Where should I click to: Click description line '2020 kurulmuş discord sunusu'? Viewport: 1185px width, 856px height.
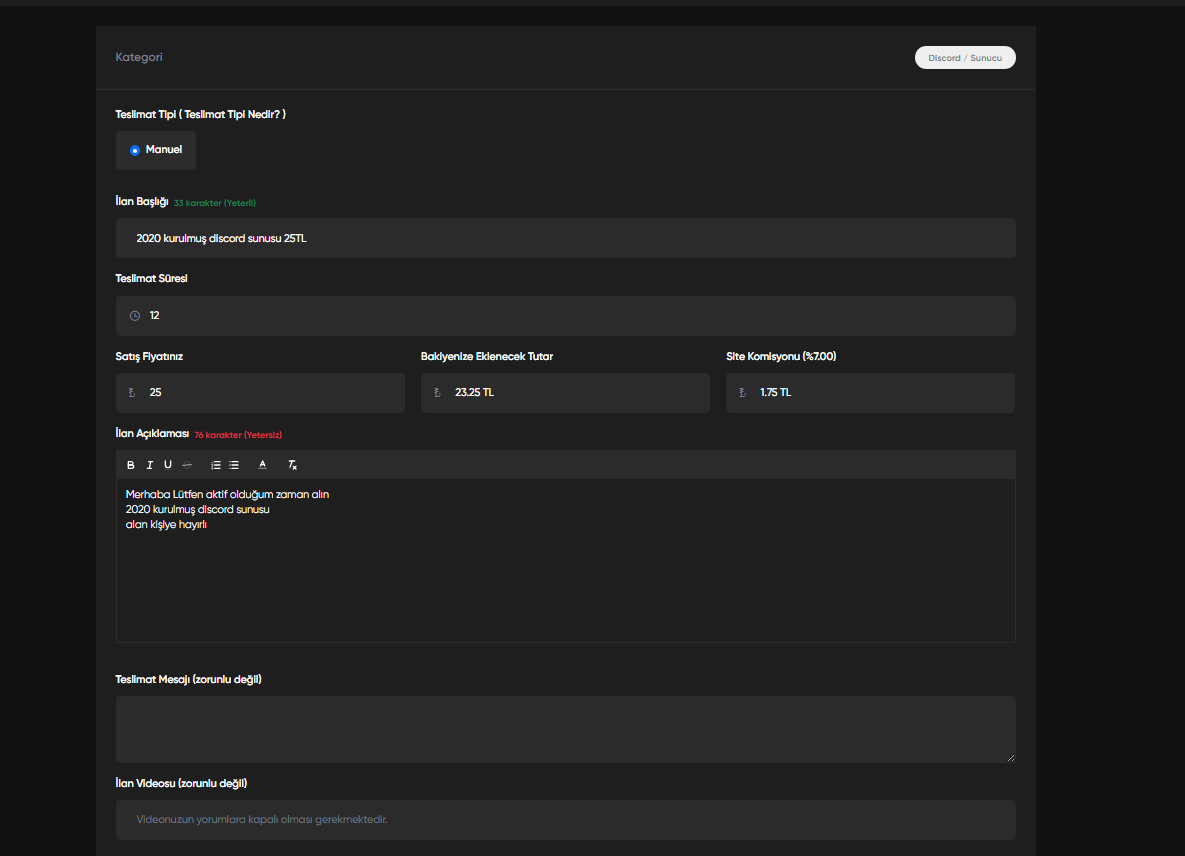click(197, 510)
